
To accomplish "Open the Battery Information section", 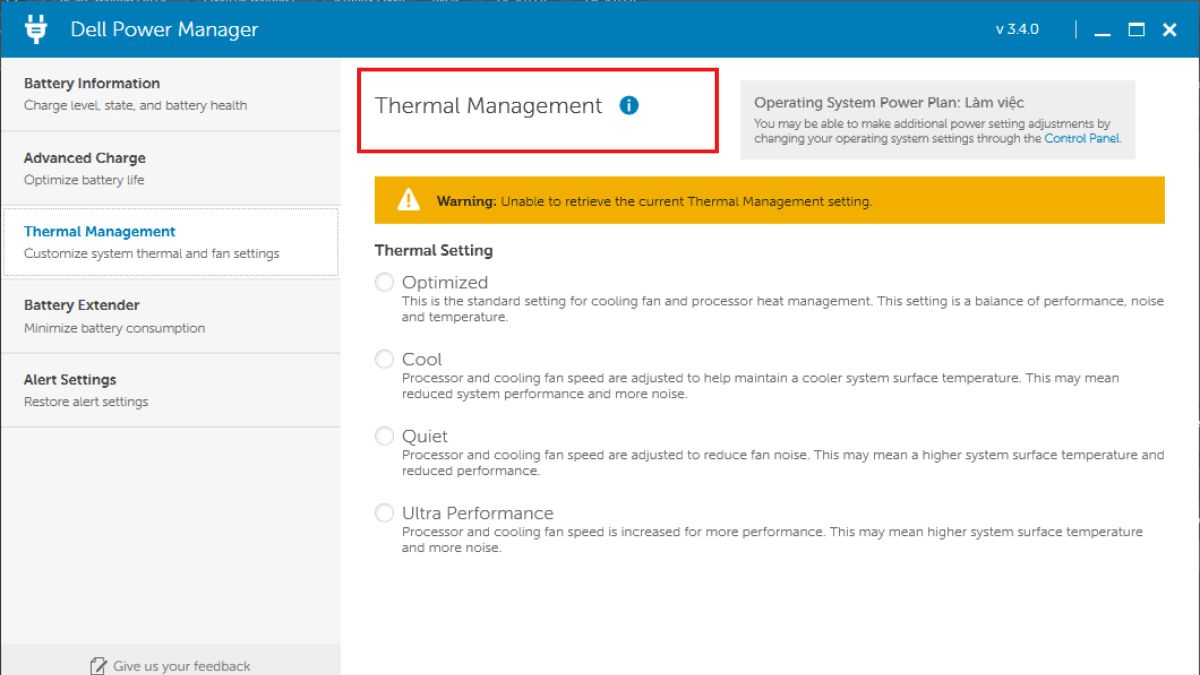I will pyautogui.click(x=170, y=94).
